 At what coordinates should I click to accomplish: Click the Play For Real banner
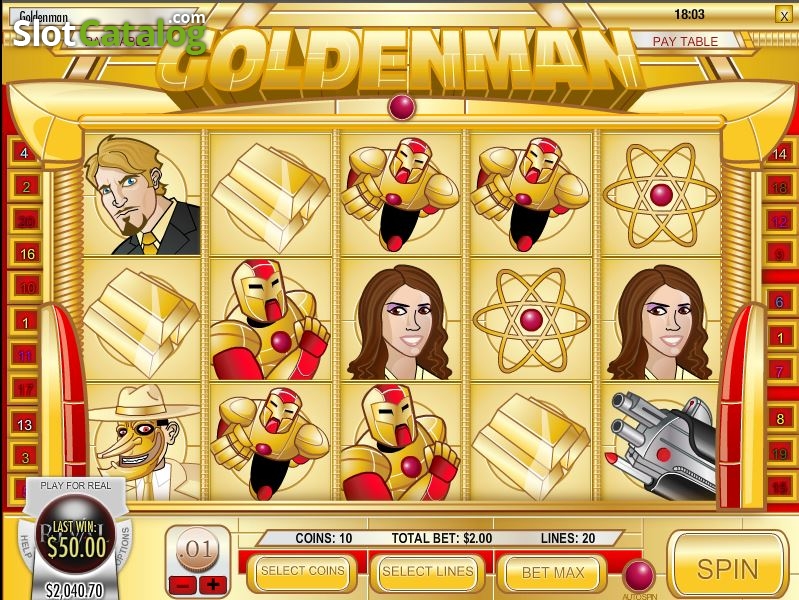point(75,485)
